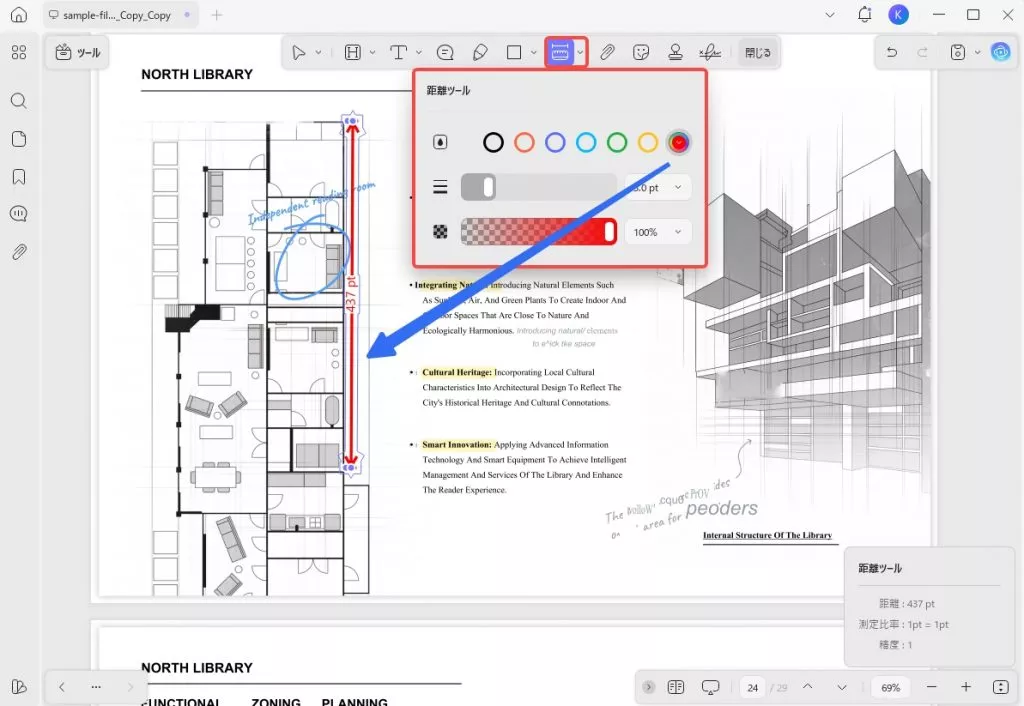Click the ツール tools button

[78, 52]
